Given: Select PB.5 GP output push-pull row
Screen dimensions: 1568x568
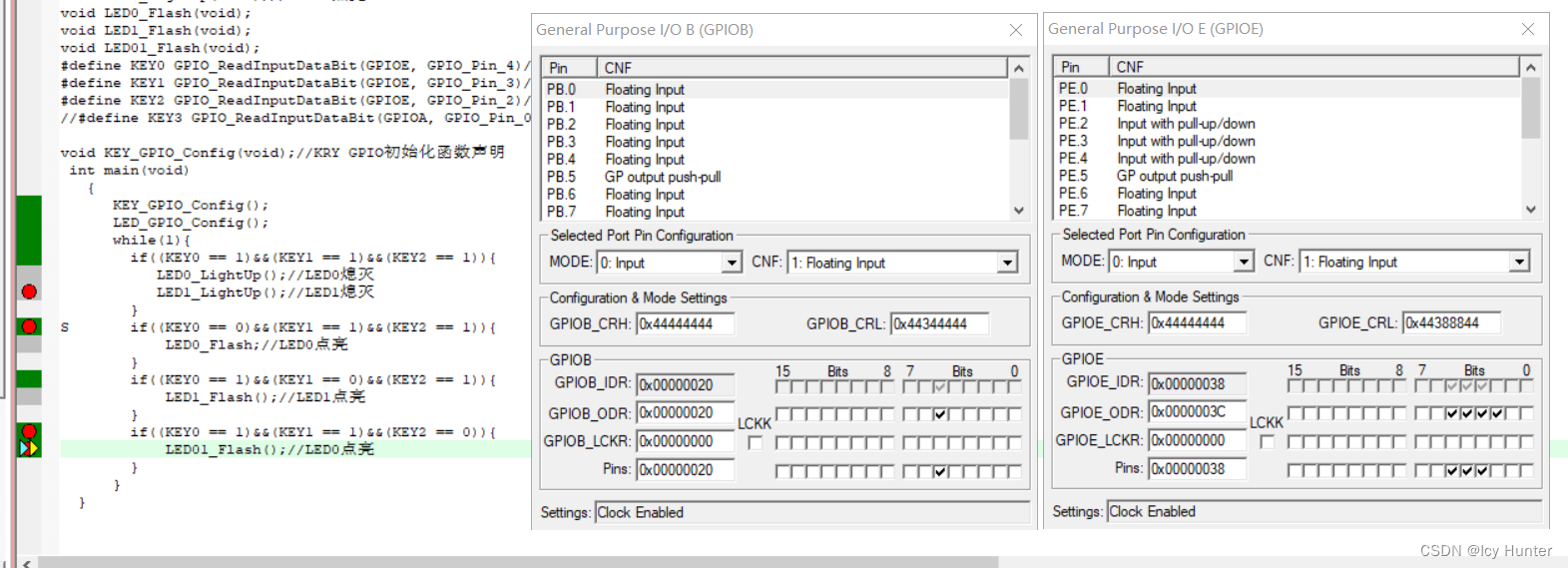Looking at the screenshot, I should click(x=776, y=177).
